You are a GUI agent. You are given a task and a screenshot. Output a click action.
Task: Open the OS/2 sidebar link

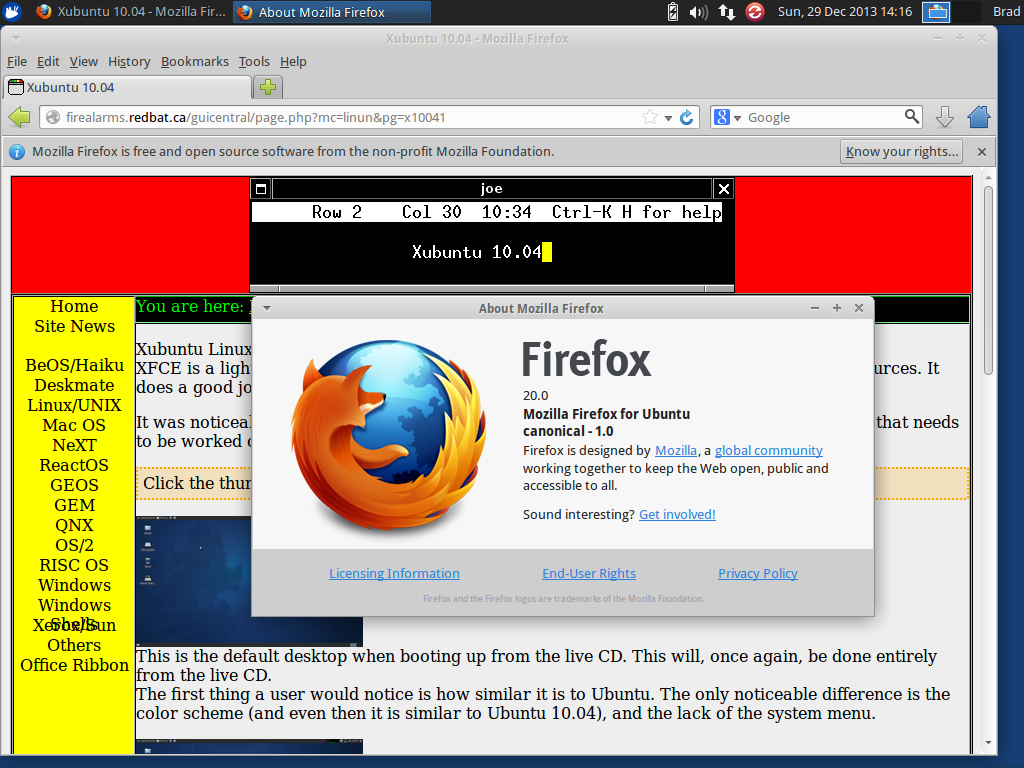coord(74,545)
